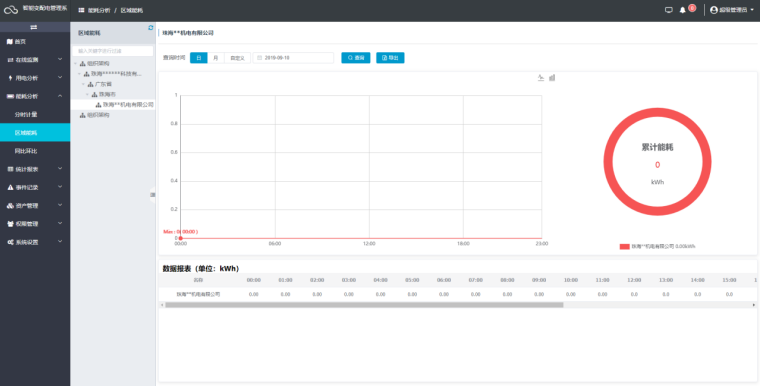Viewport: 761px width, 386px height.
Task: Expand the 系统设置 menu chevron
Action: tap(60, 241)
